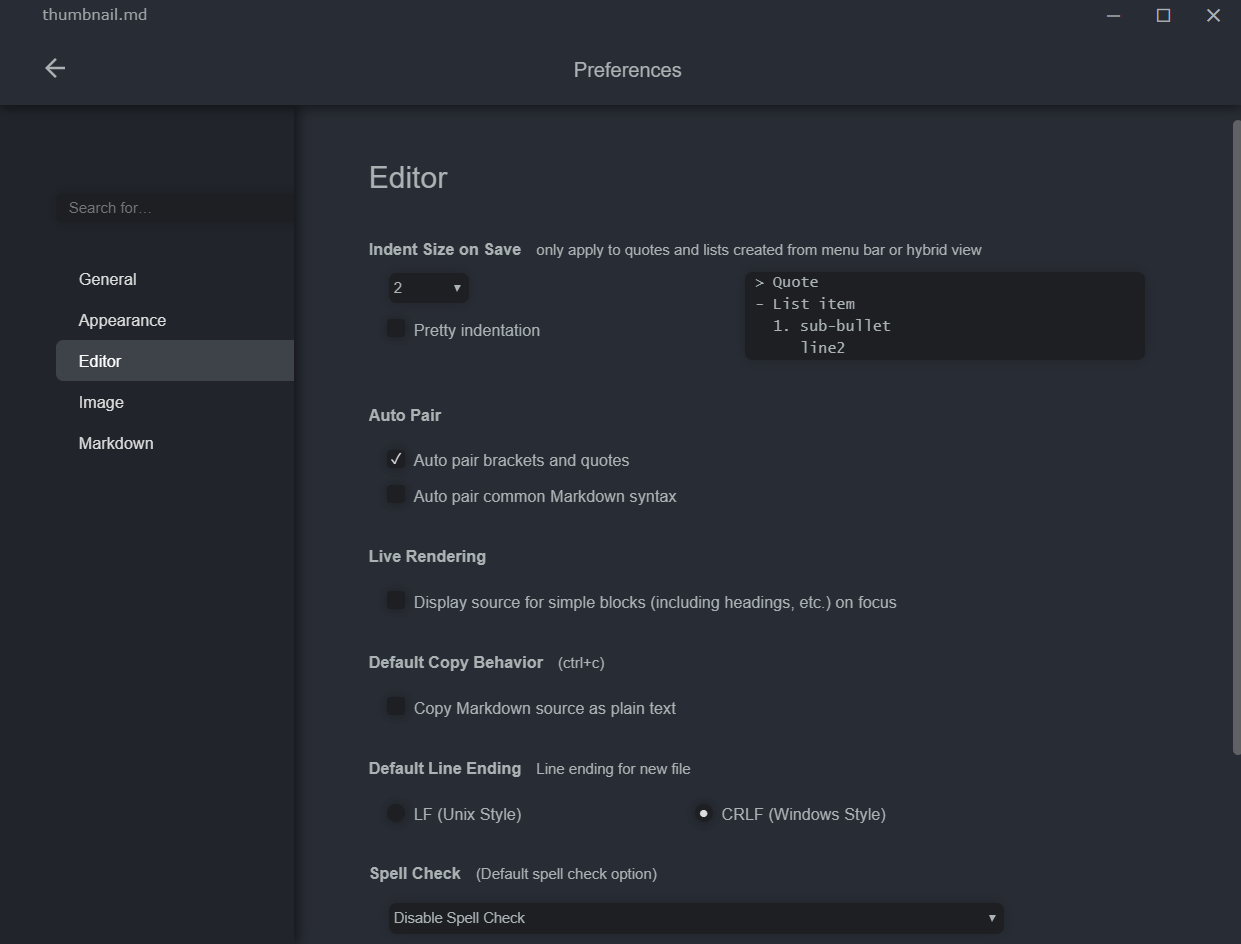Uncheck Auto pair brackets and quotes

click(x=396, y=459)
